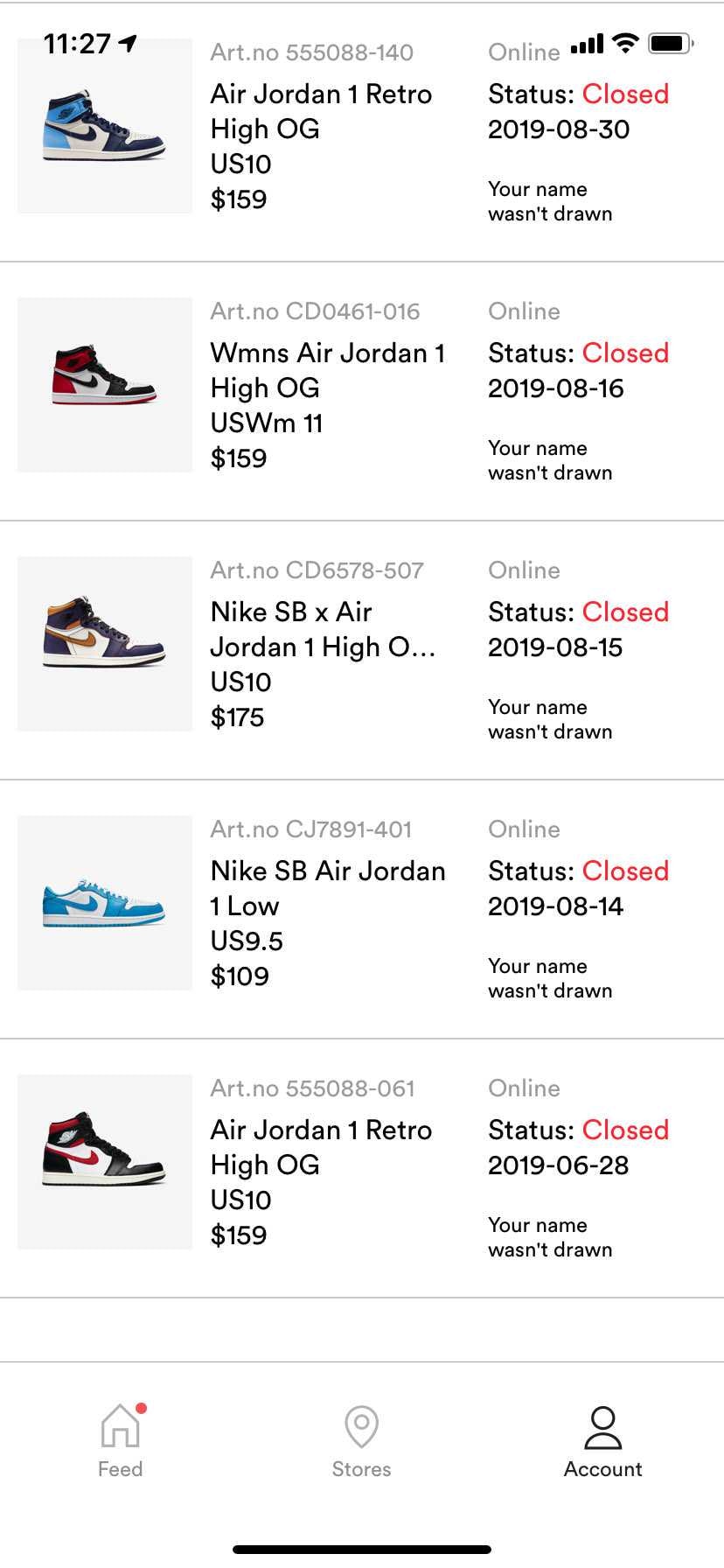This screenshot has height=1568, width=724.
Task: Tap the Wi-Fi status icon
Action: point(625,42)
